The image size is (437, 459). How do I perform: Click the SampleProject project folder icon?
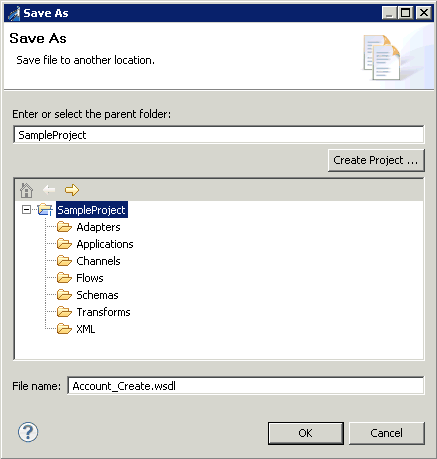point(45,210)
